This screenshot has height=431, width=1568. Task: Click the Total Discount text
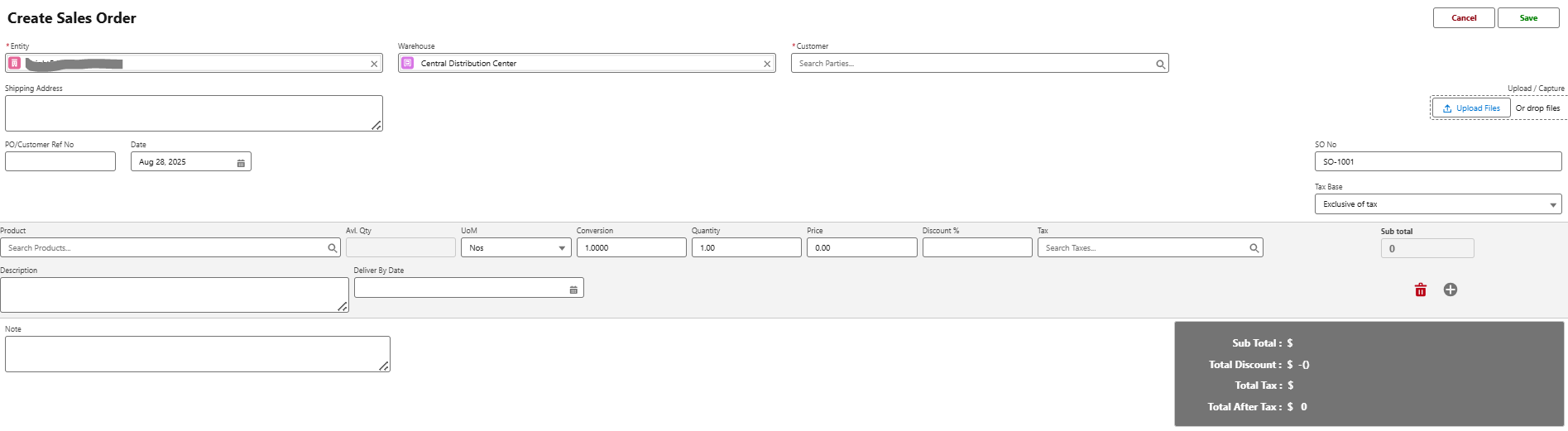click(1245, 365)
